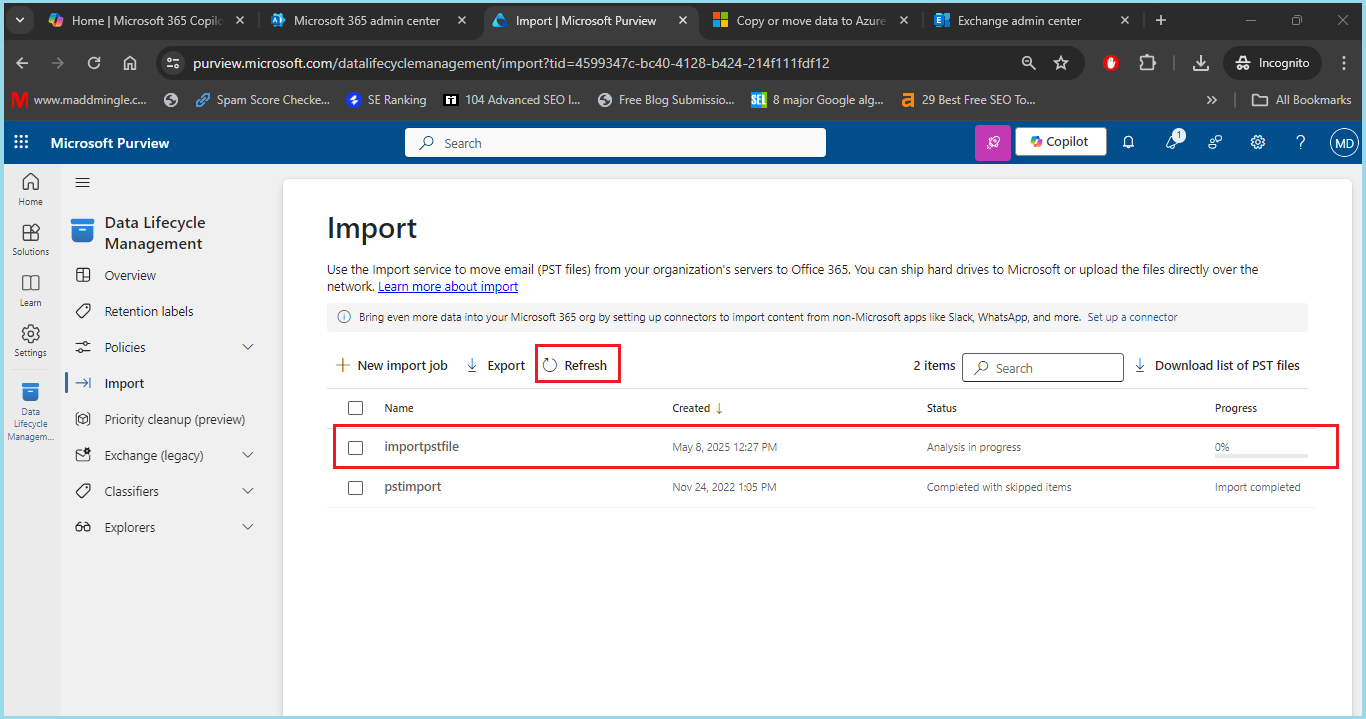
Task: Open the help question mark icon
Action: (1301, 143)
